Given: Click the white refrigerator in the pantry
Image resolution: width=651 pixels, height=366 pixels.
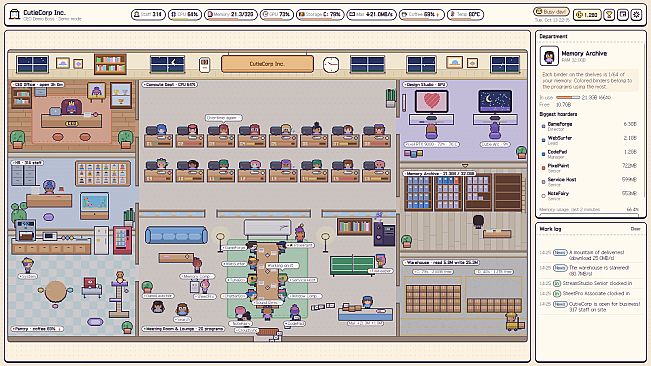Looking at the screenshot, I should pos(101,240).
